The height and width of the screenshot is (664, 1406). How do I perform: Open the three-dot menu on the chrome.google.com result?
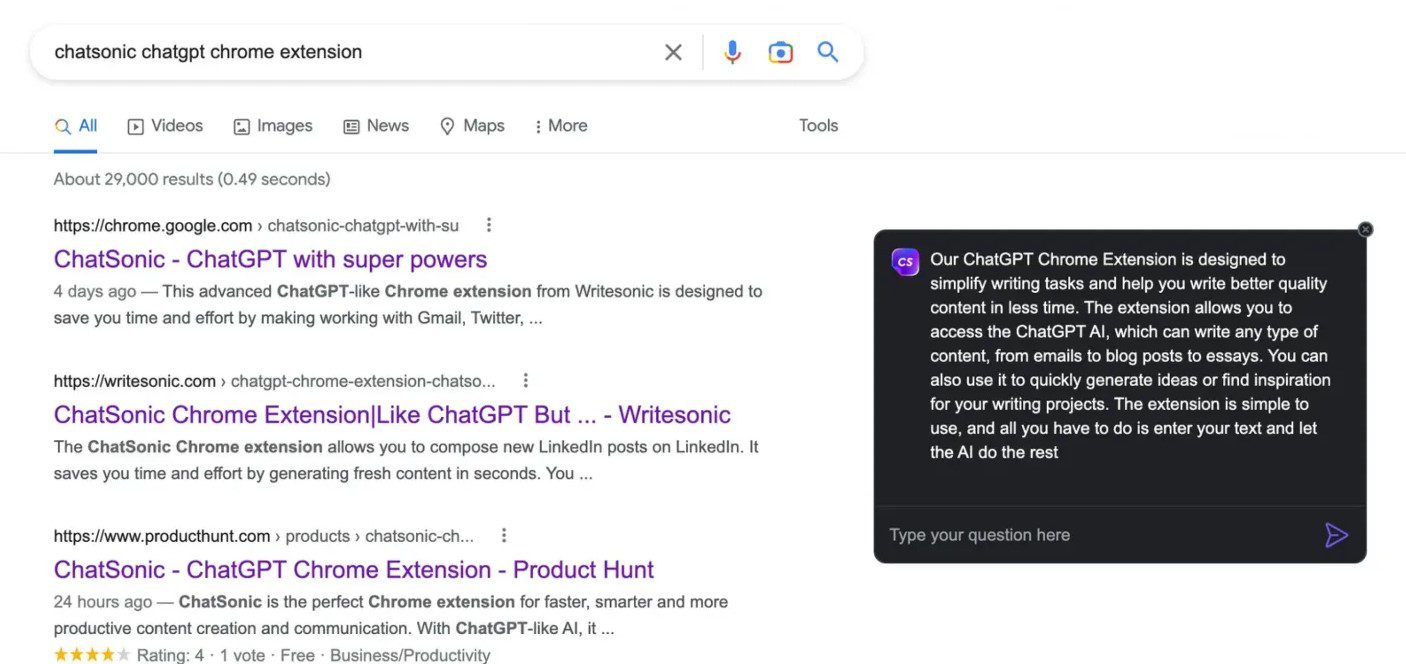pyautogui.click(x=488, y=225)
